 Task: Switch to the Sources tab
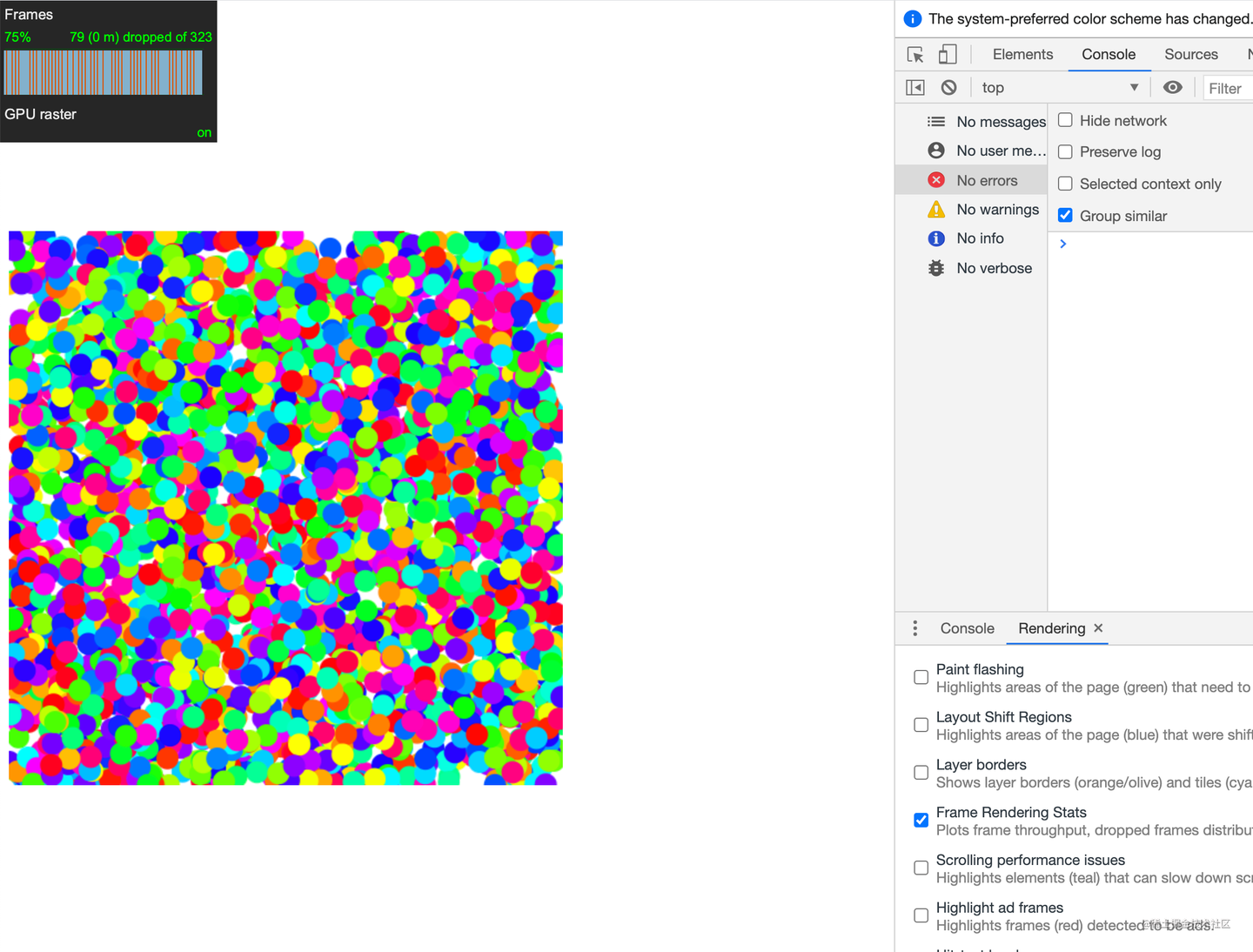[1190, 54]
